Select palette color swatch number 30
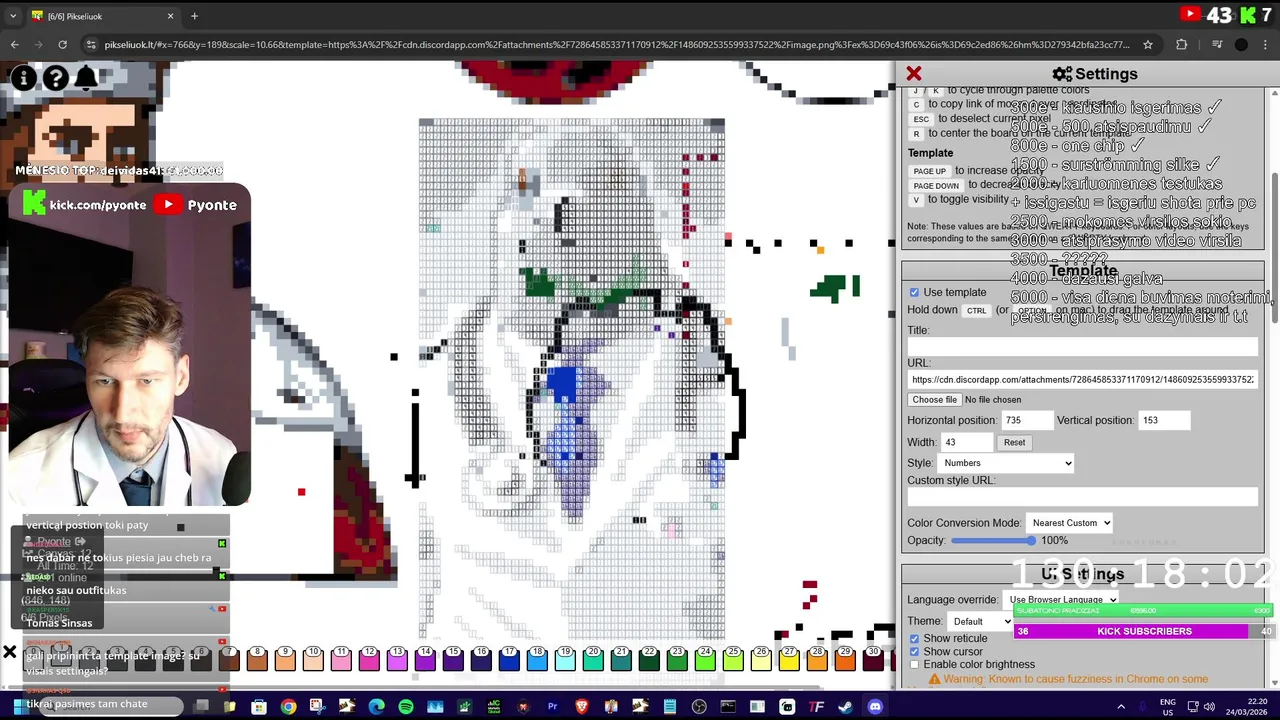The width and height of the screenshot is (1280, 720). tap(873, 657)
